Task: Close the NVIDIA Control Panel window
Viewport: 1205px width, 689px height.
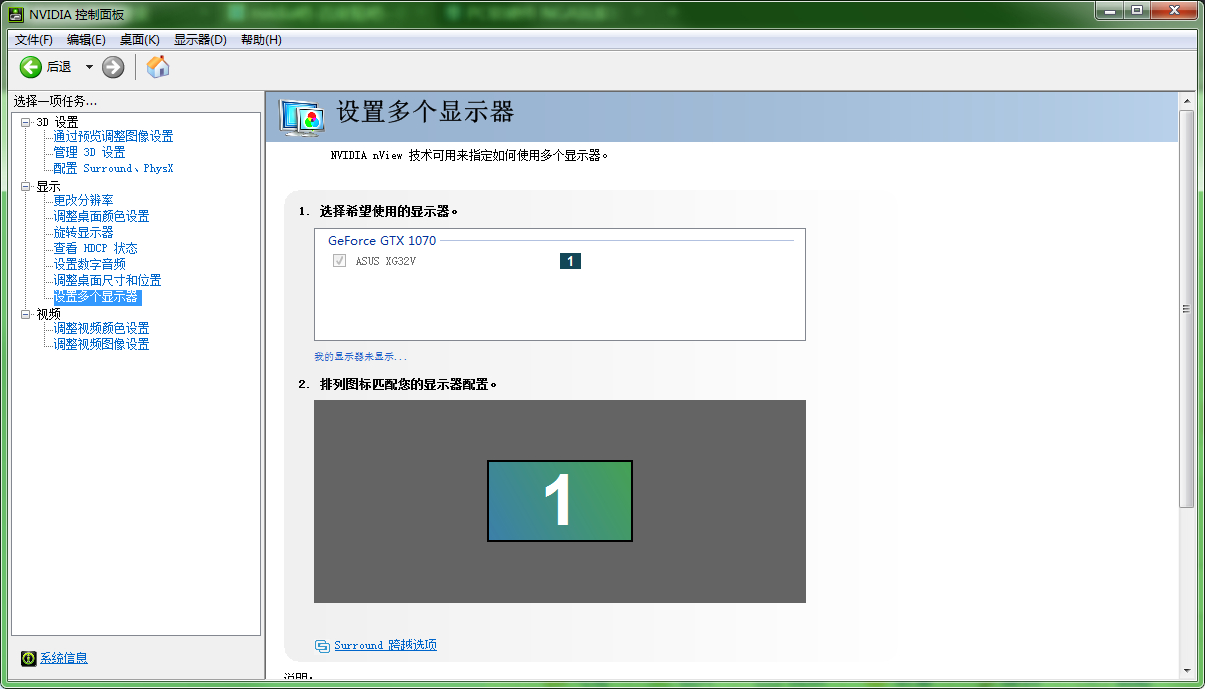Action: click(1173, 10)
